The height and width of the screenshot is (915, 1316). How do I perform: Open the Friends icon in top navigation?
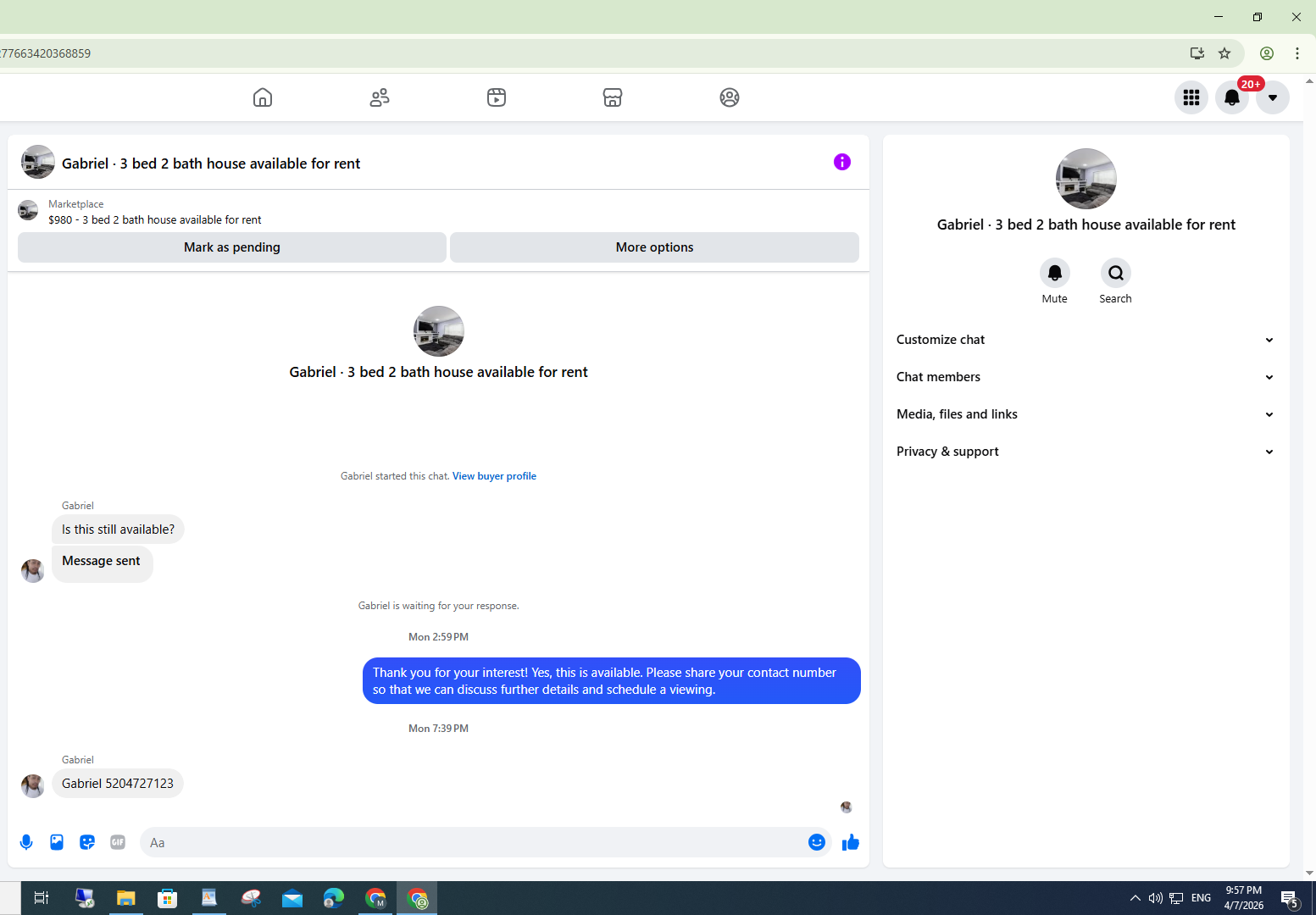(x=380, y=97)
